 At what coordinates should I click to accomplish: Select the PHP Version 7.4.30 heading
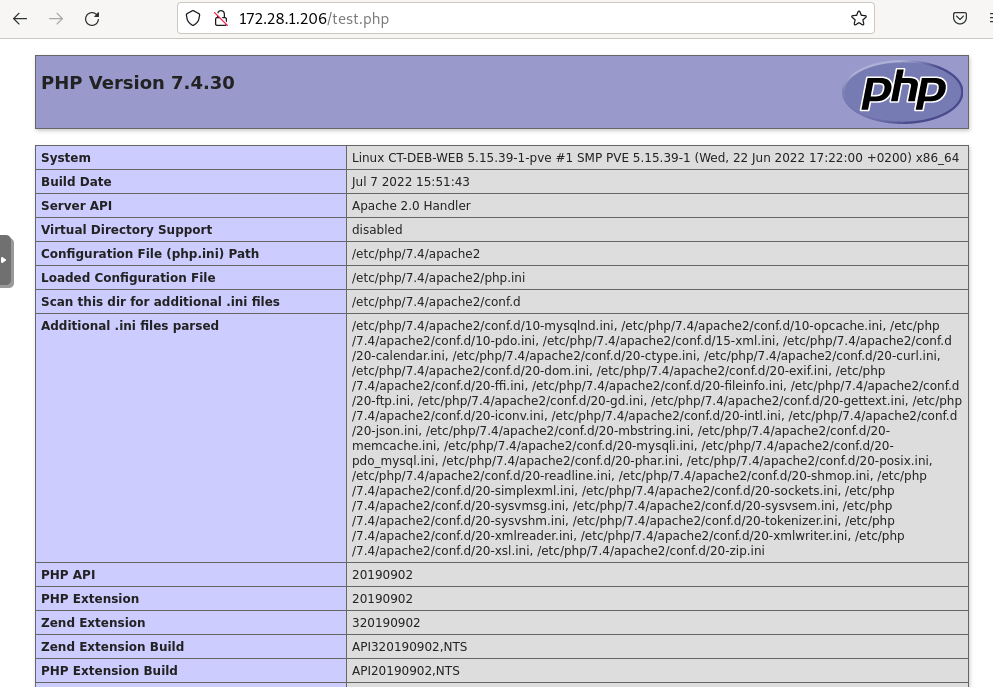137,82
